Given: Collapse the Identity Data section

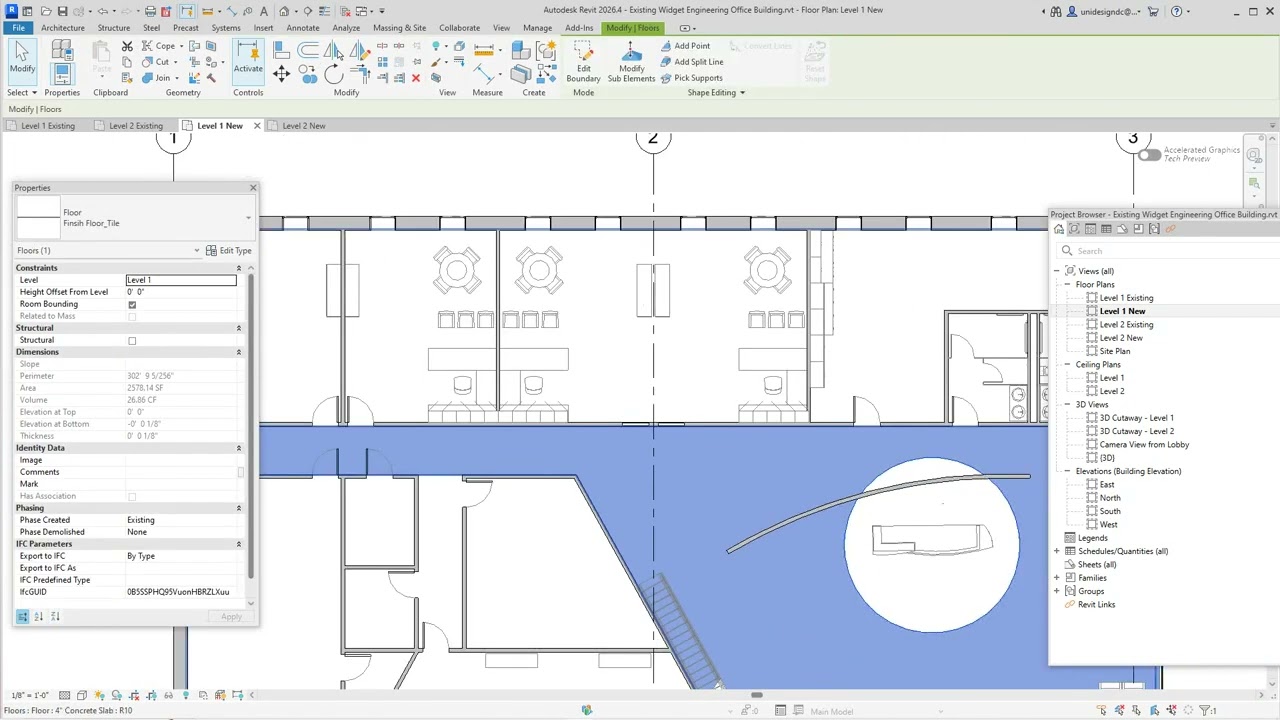Looking at the screenshot, I should tap(238, 448).
